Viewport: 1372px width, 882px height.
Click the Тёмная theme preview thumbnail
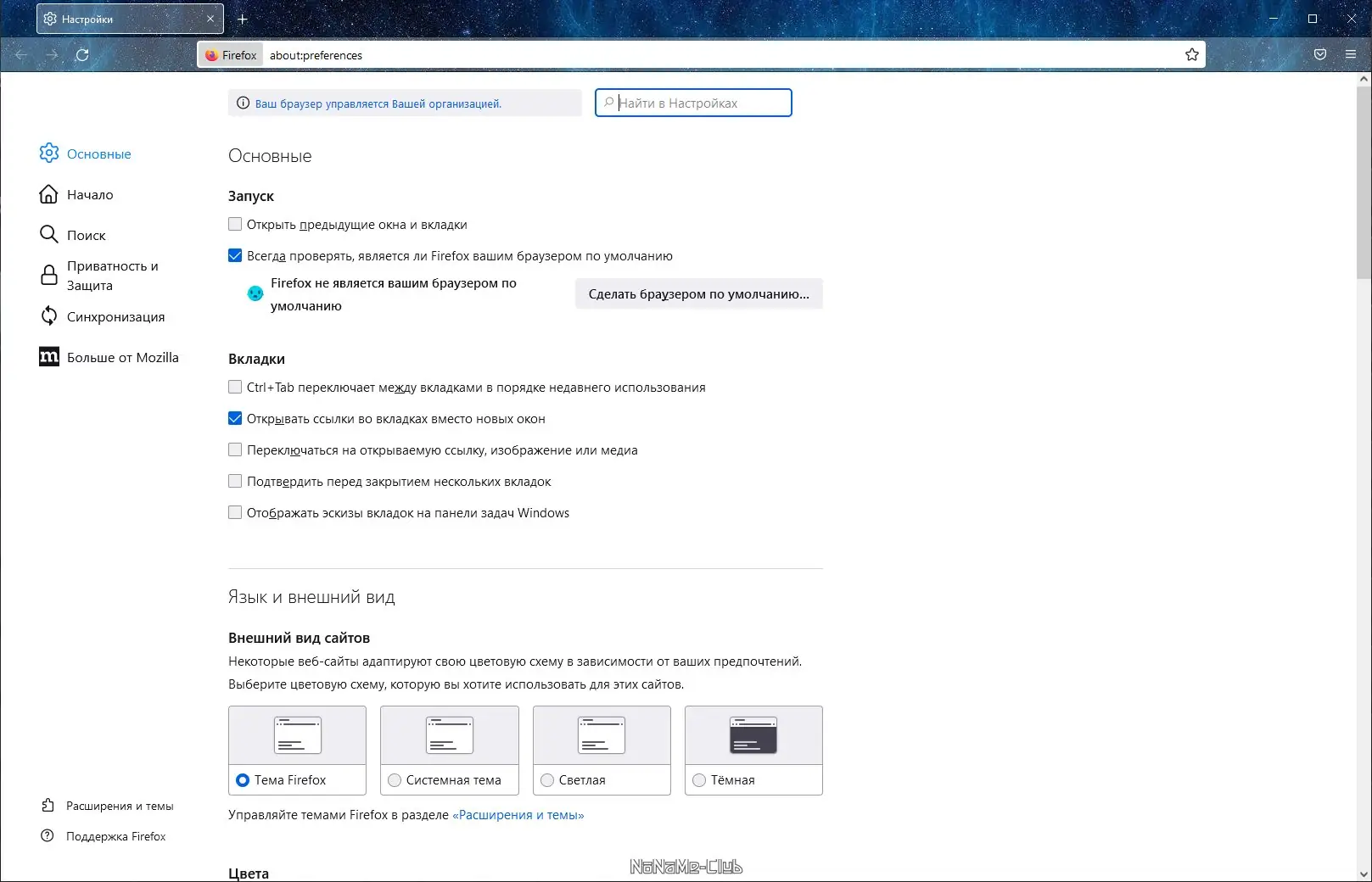click(753, 735)
